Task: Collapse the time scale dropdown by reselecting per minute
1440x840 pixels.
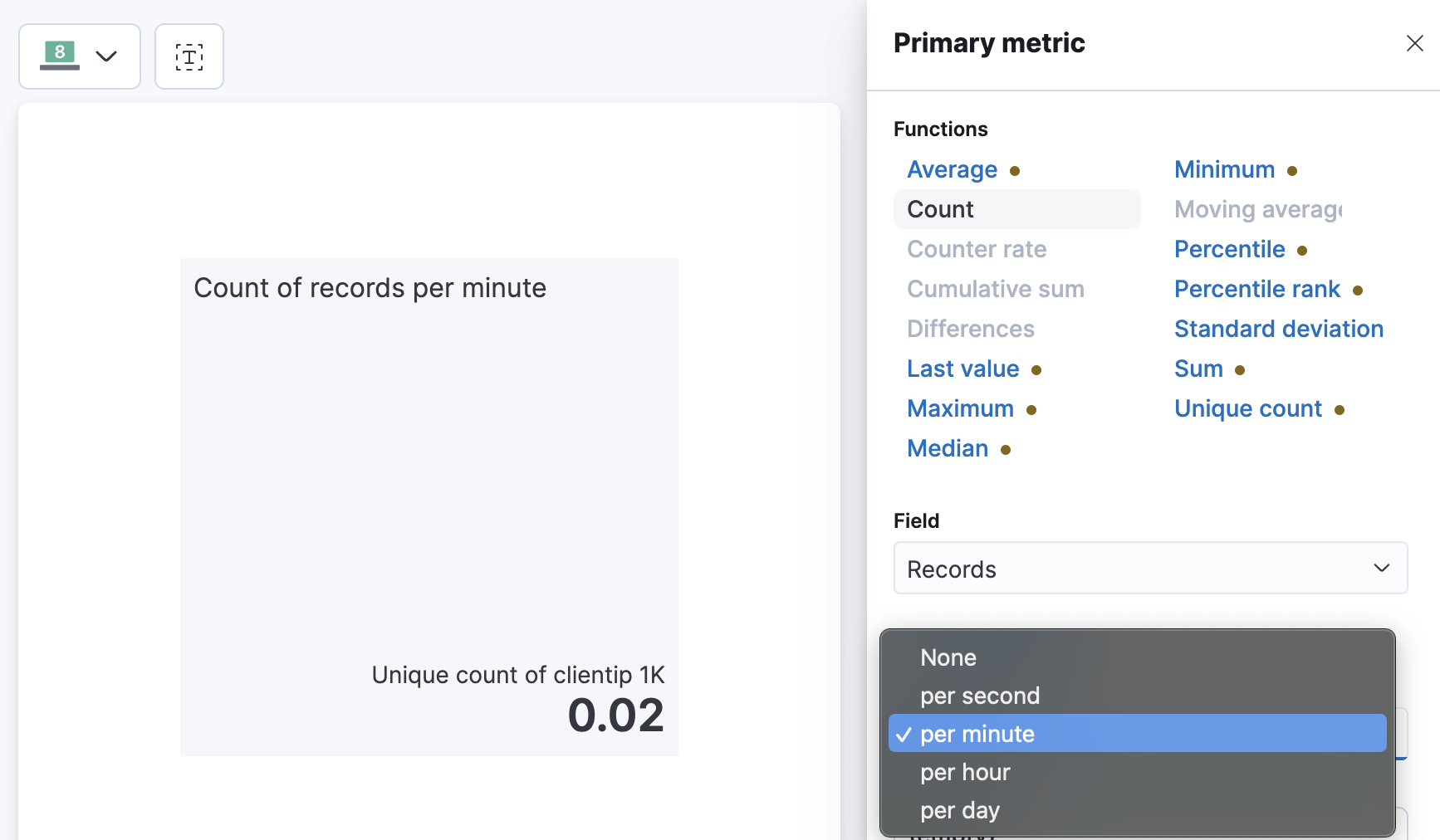Action: pyautogui.click(x=977, y=734)
